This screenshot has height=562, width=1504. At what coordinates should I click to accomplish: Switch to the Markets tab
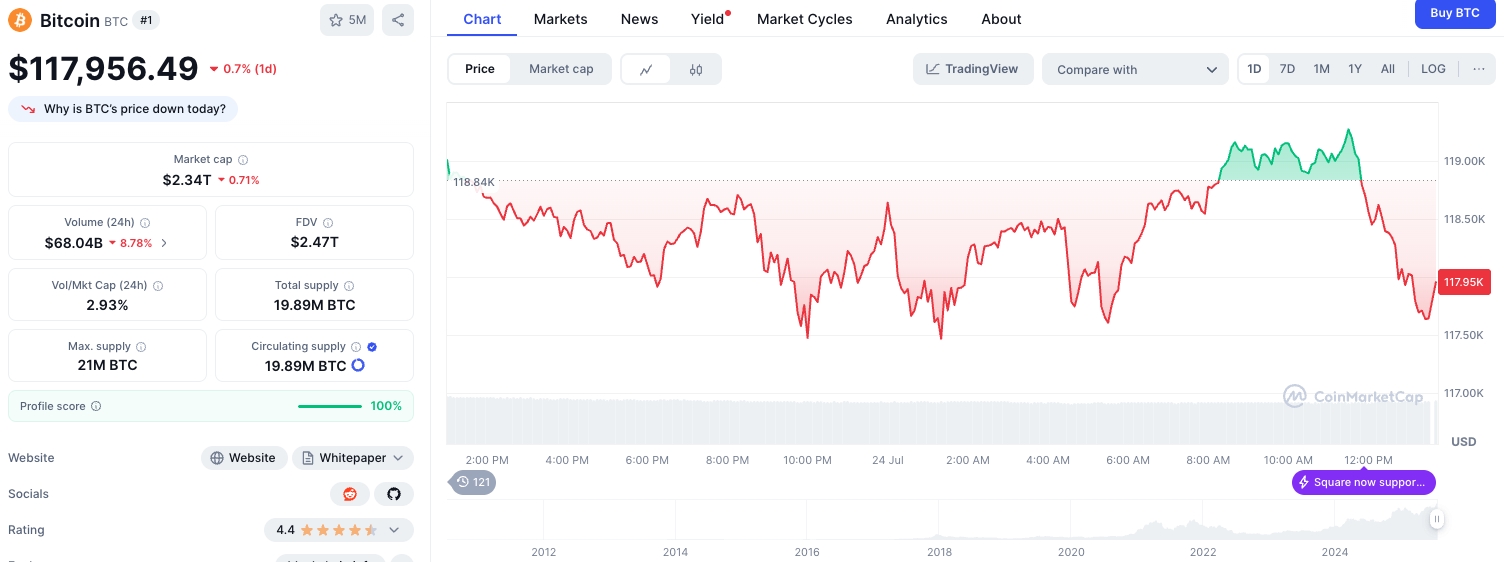point(560,19)
